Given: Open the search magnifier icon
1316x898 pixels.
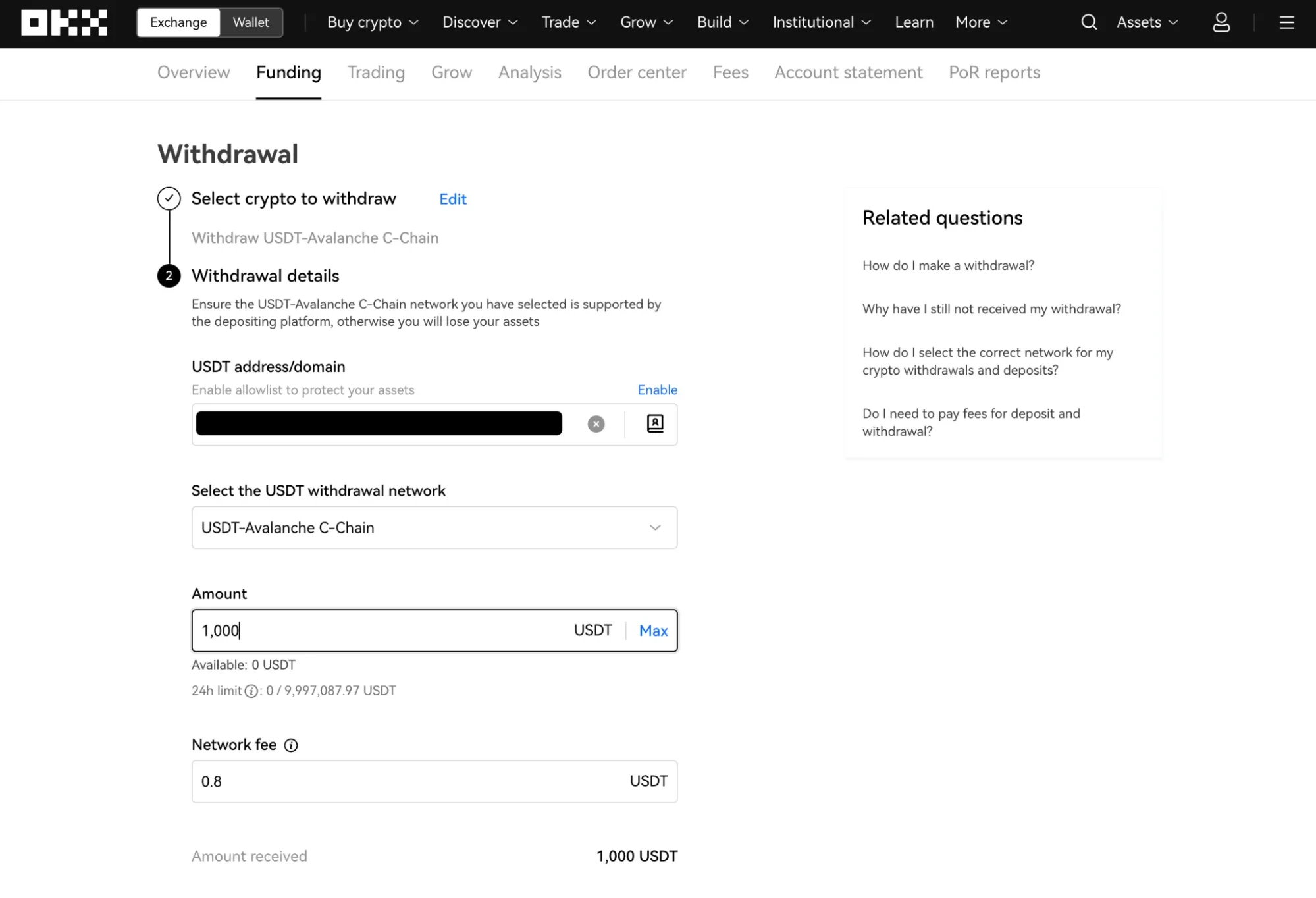Looking at the screenshot, I should [x=1089, y=22].
